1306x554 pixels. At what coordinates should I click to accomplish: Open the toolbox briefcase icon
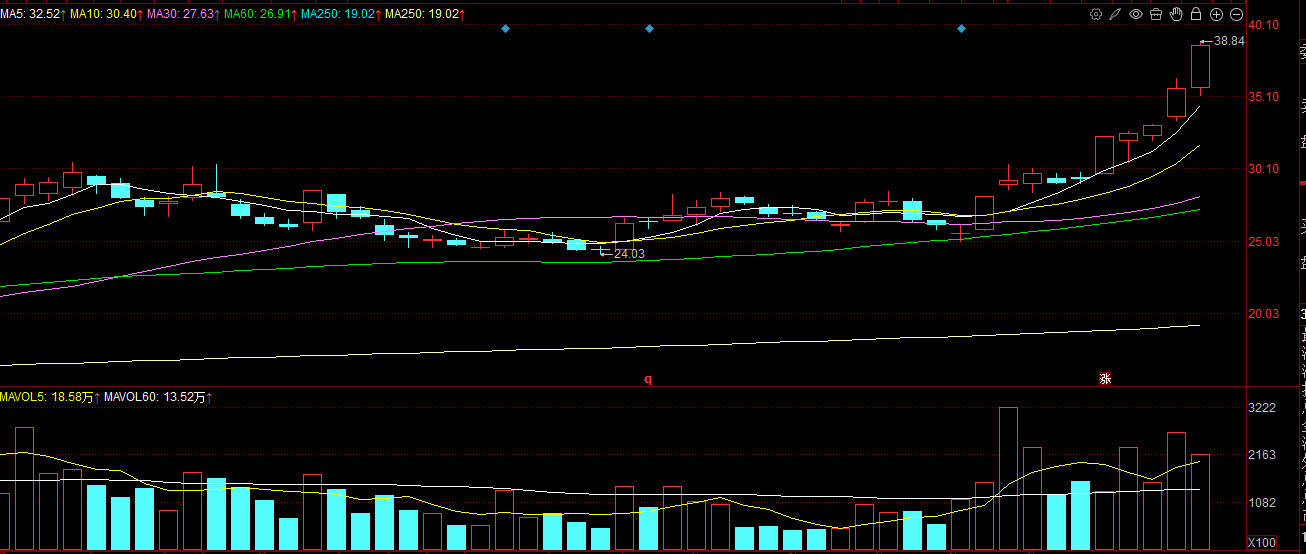[x=1156, y=14]
